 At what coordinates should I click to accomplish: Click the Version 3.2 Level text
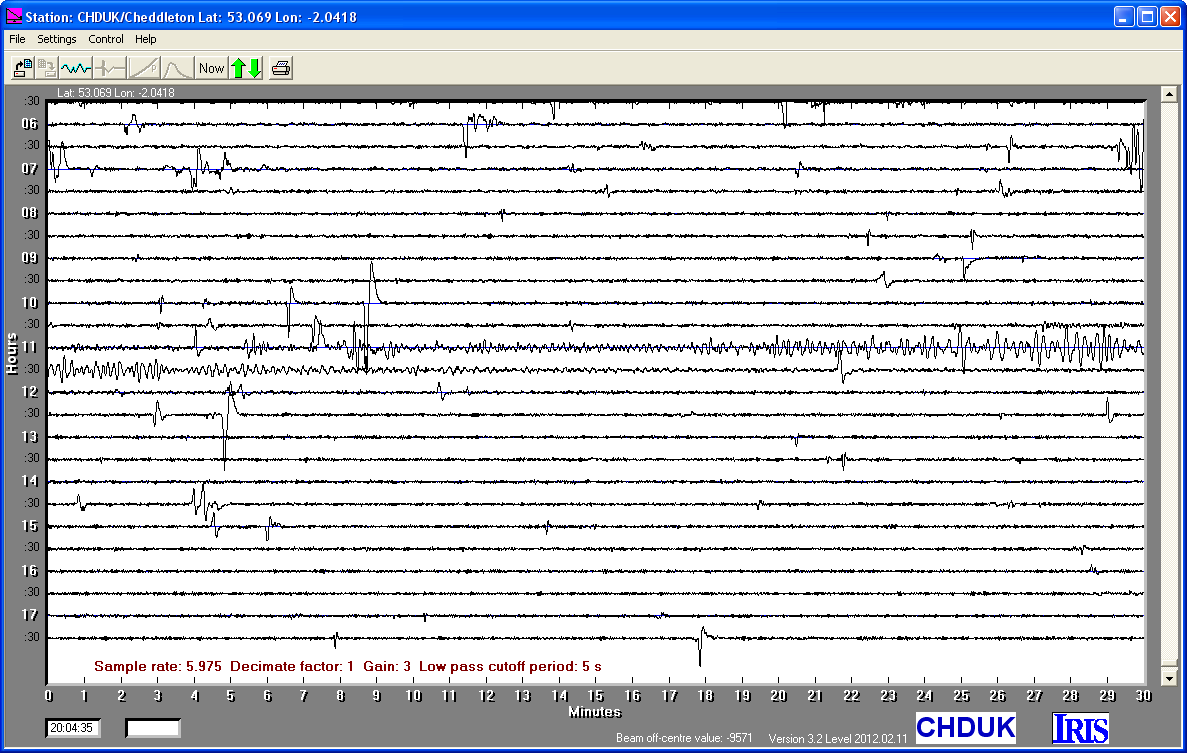pos(838,738)
